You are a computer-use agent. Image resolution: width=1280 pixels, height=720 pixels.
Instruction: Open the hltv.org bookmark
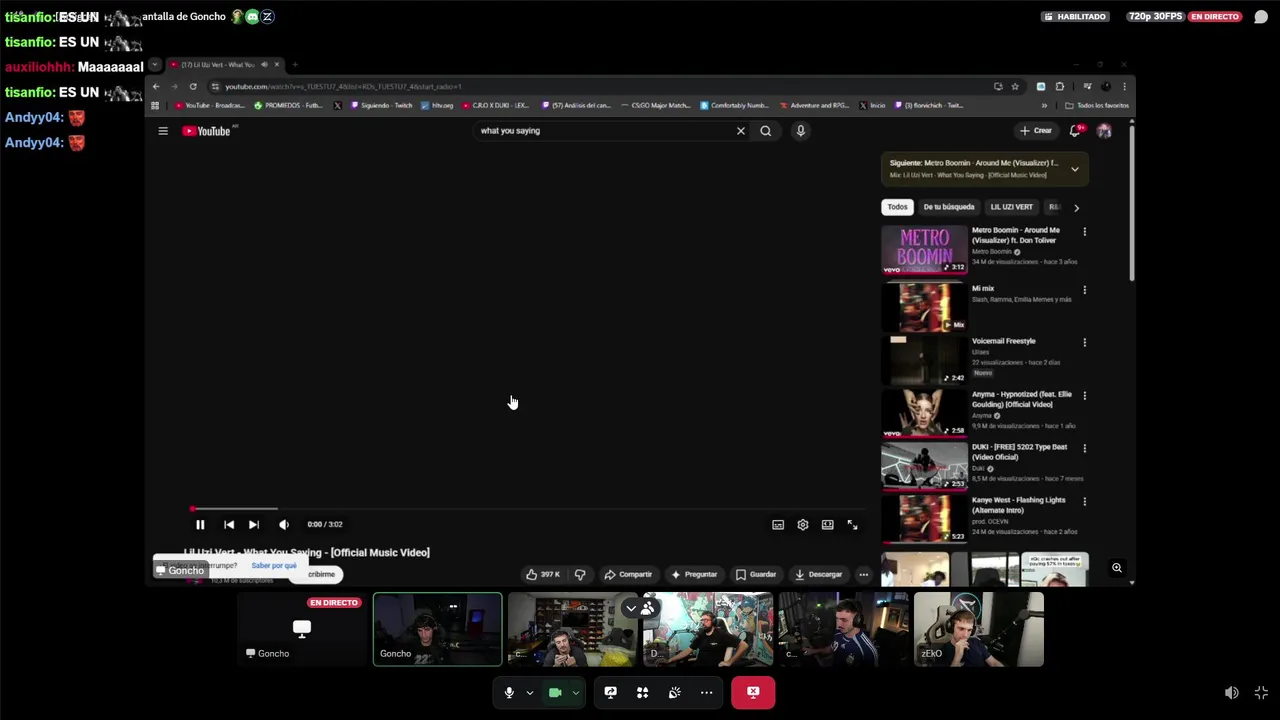(438, 105)
